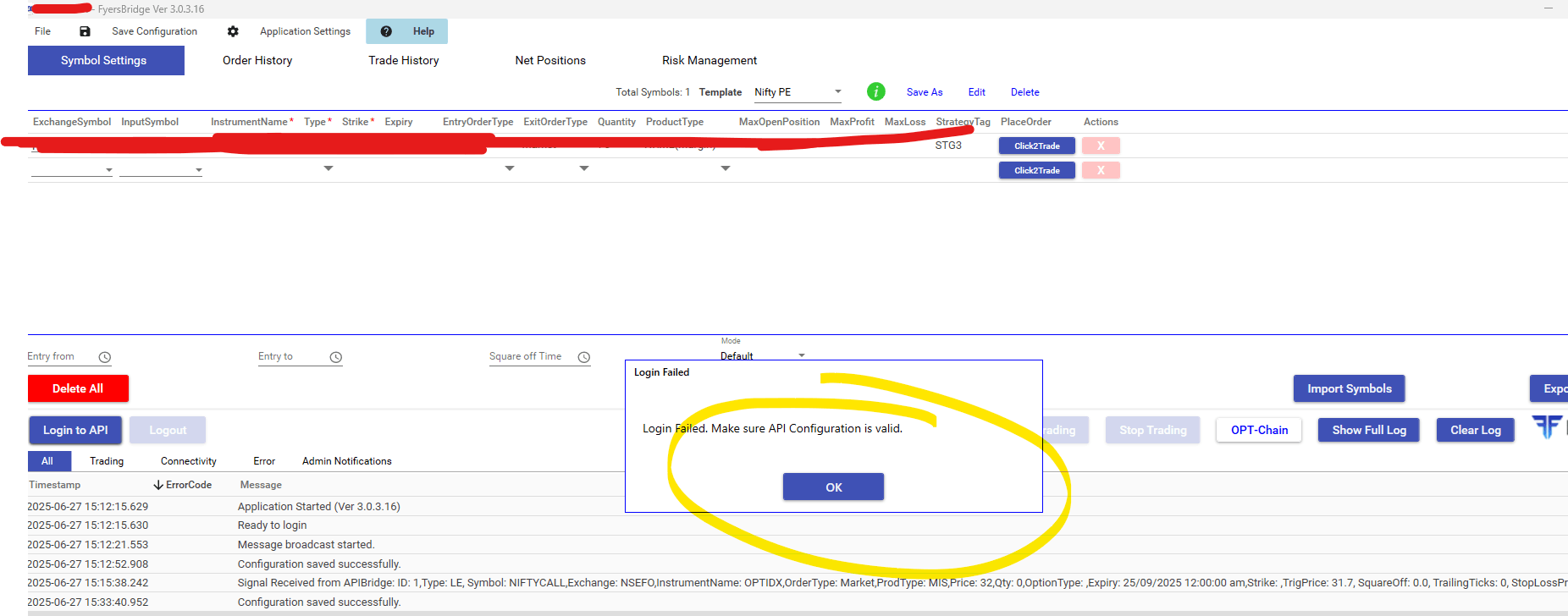Viewport: 1568px width, 616px height.
Task: Click the Delete template link
Action: click(x=1024, y=92)
